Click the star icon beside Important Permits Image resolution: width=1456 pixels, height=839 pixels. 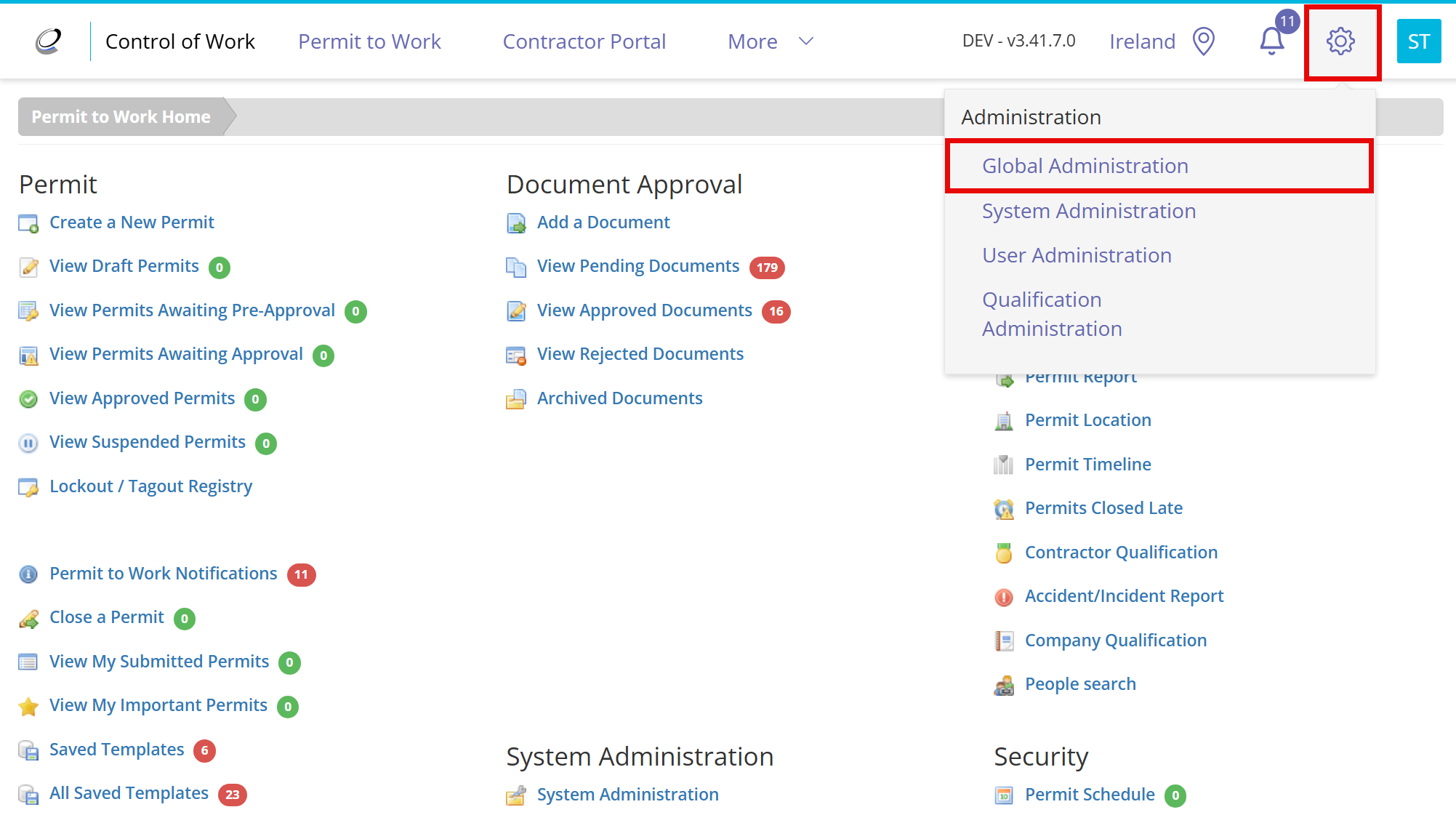(28, 706)
